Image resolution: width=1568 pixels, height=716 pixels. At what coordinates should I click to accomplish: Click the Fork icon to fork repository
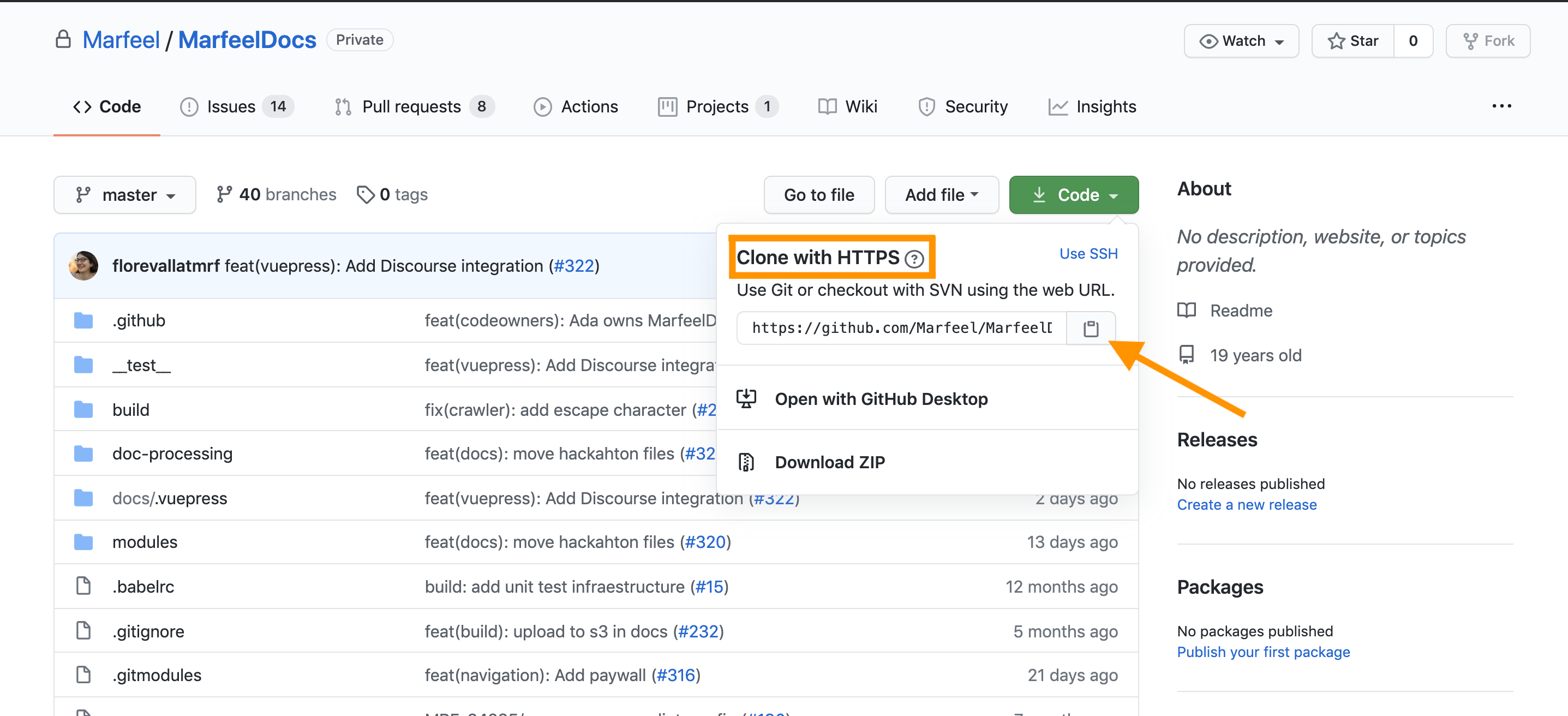[x=1489, y=40]
